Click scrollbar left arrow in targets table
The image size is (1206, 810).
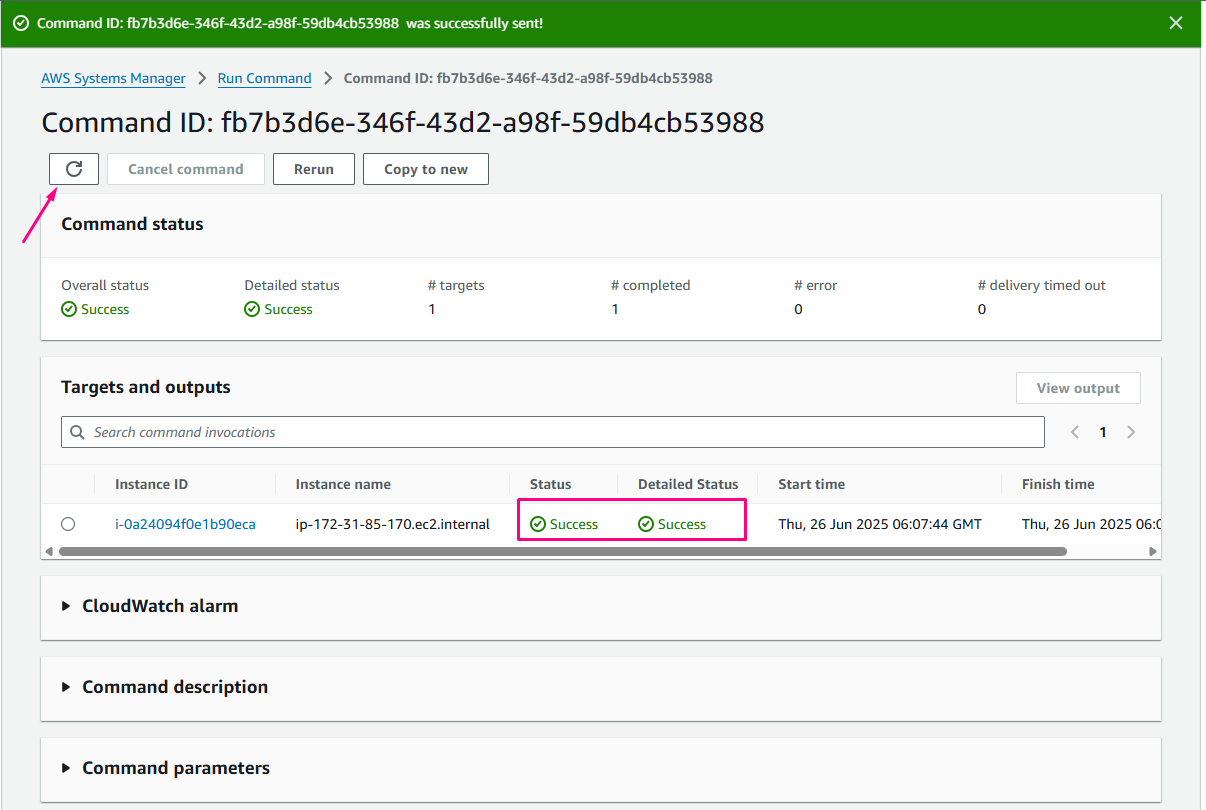(50, 551)
